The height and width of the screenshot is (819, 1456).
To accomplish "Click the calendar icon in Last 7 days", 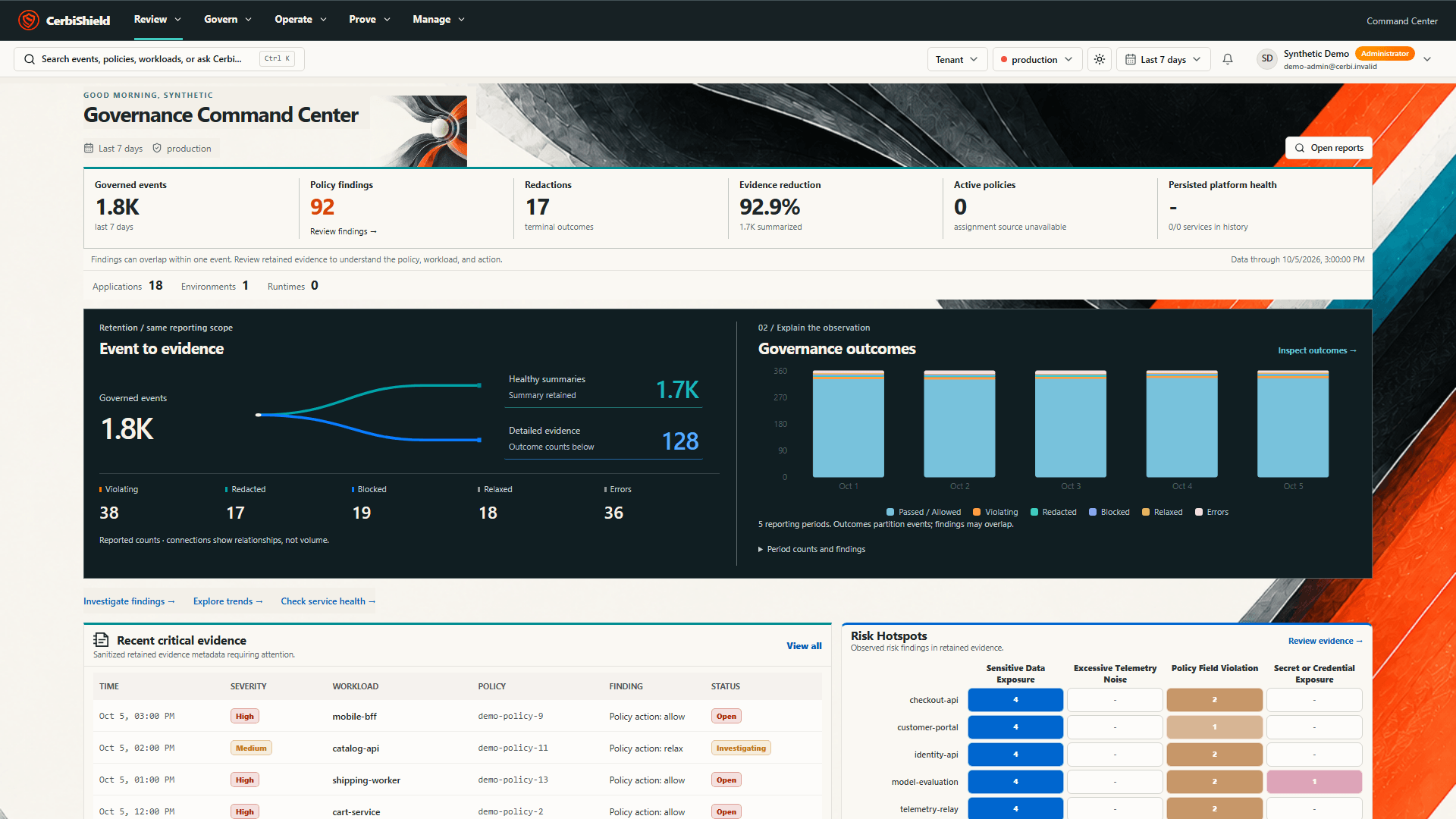I will [1131, 59].
